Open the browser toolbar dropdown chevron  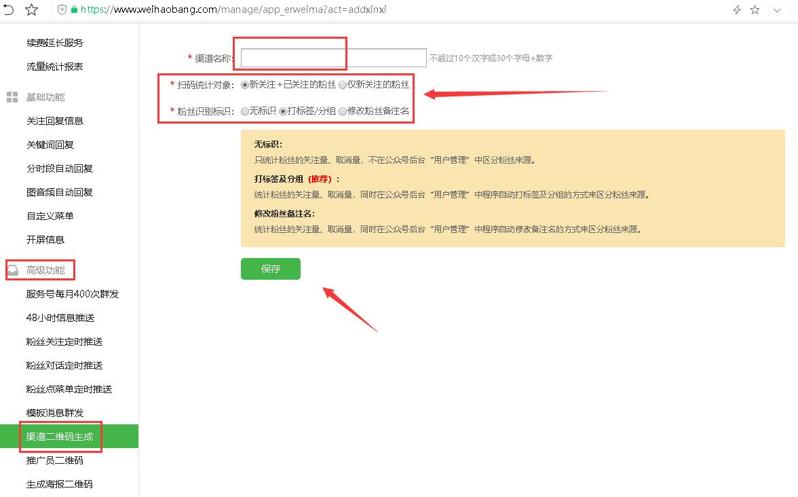[777, 10]
